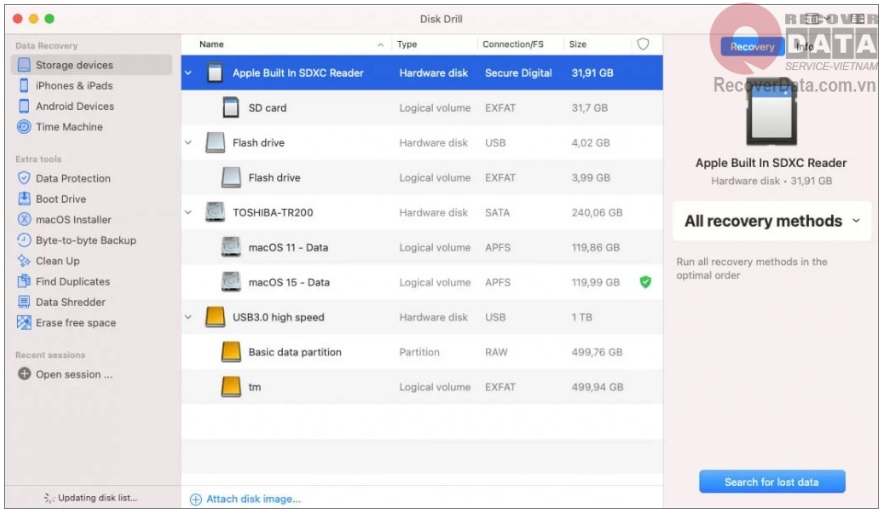Sort by the Name column sort arrow

click(381, 44)
